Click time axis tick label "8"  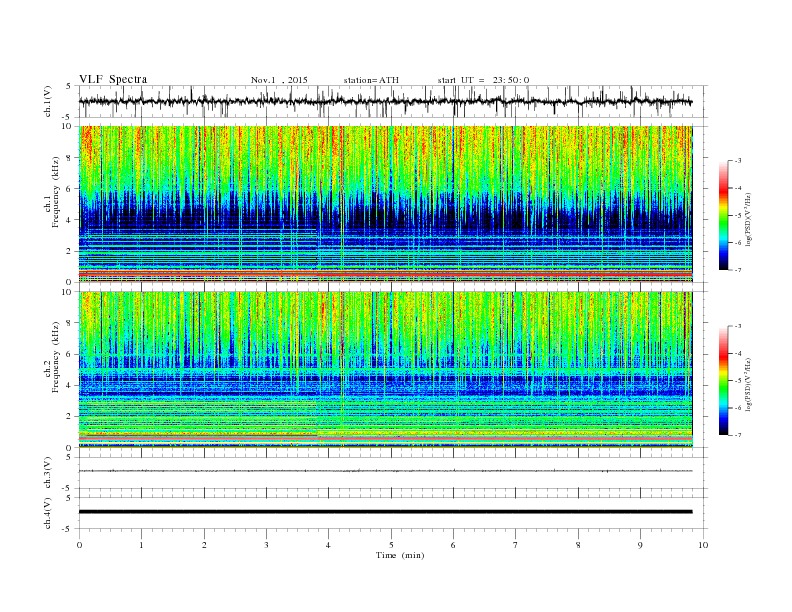pyautogui.click(x=578, y=545)
